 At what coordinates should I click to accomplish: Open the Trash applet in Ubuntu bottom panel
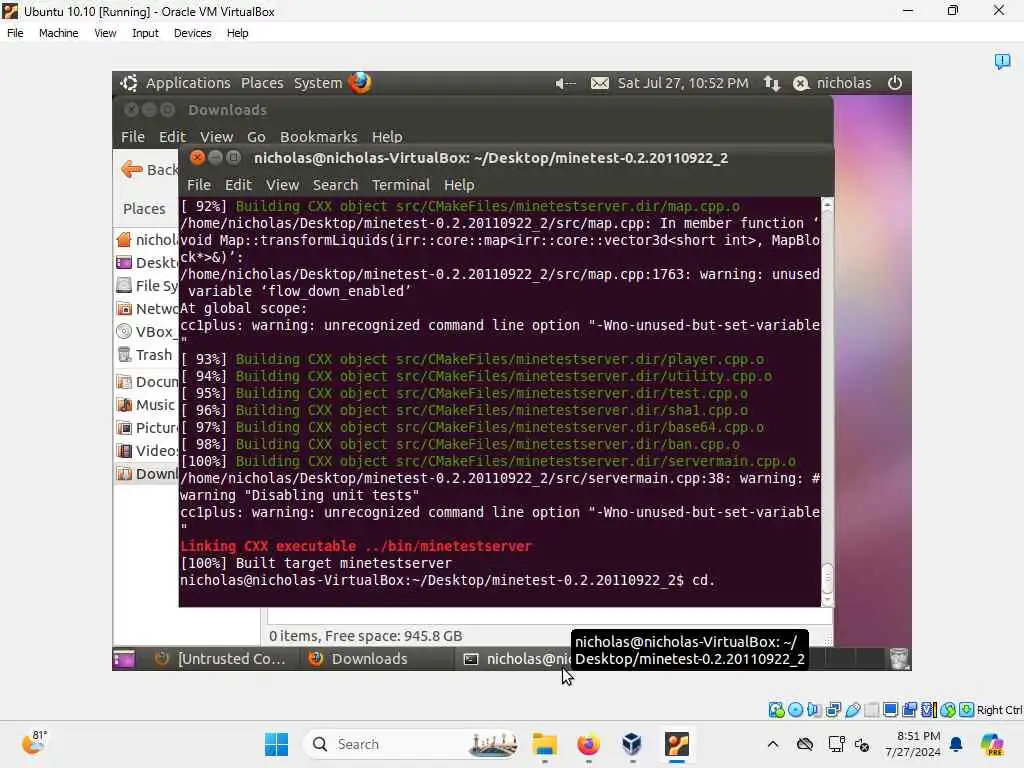click(899, 659)
